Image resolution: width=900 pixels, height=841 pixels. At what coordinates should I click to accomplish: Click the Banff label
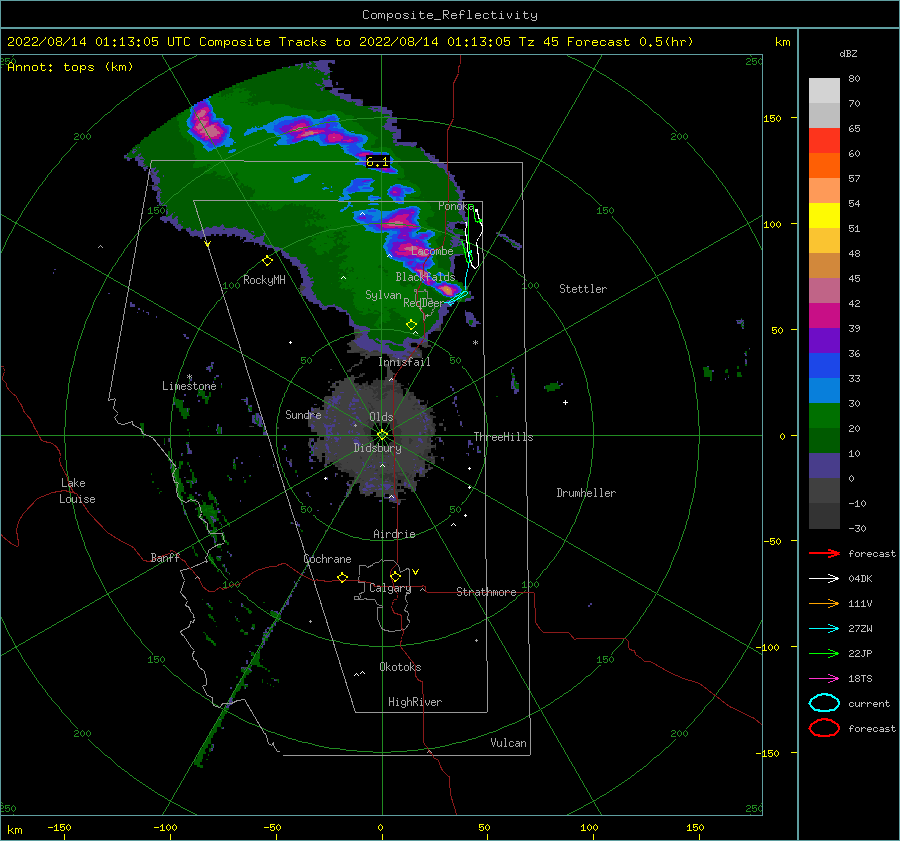tap(165, 557)
